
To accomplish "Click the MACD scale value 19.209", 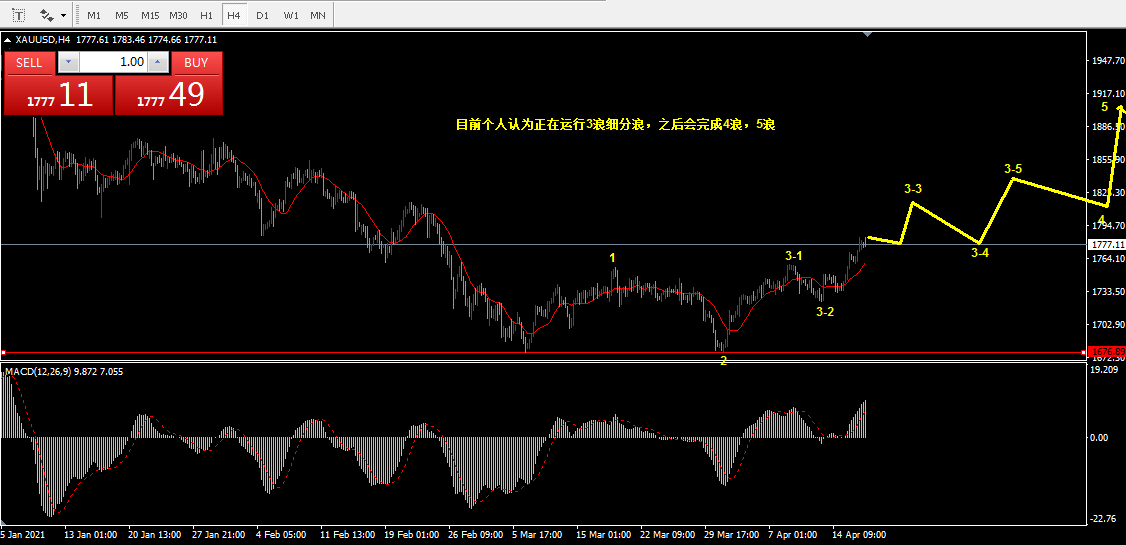I will click(x=1105, y=371).
